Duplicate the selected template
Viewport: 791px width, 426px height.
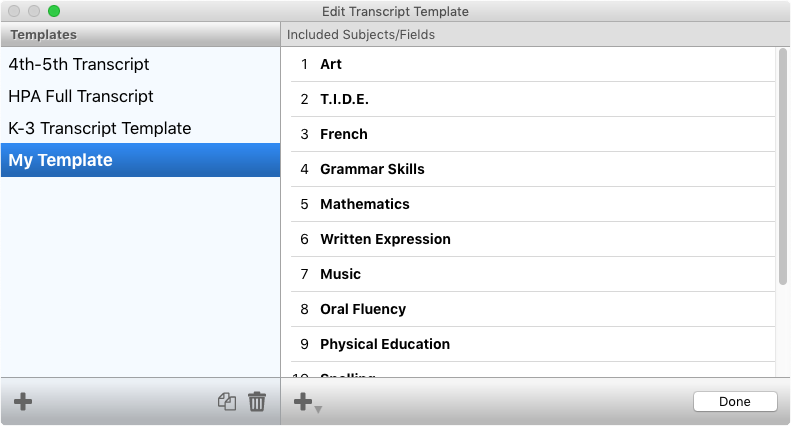[x=227, y=402]
